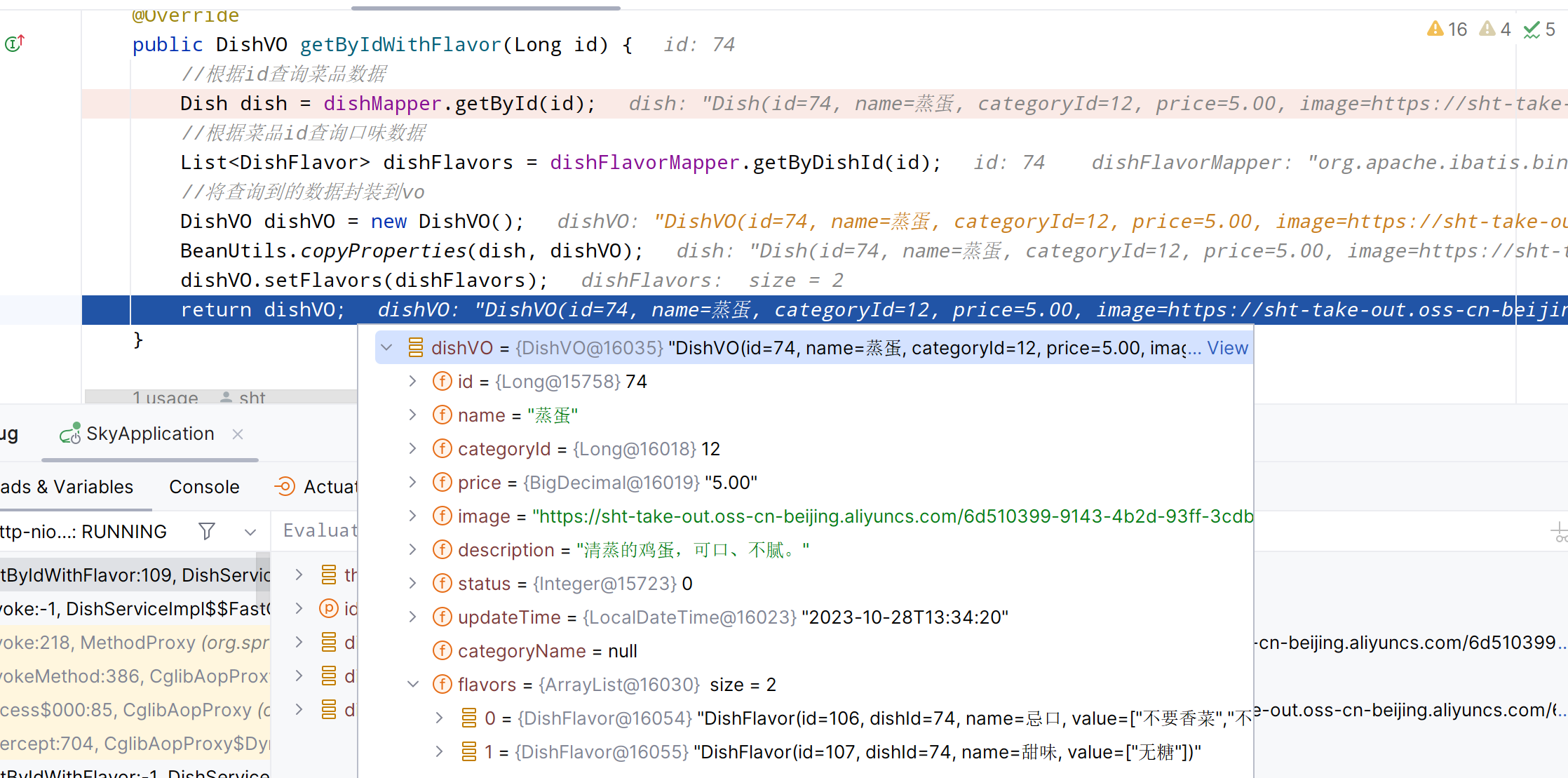
Task: Expand the price field node
Action: tap(412, 482)
